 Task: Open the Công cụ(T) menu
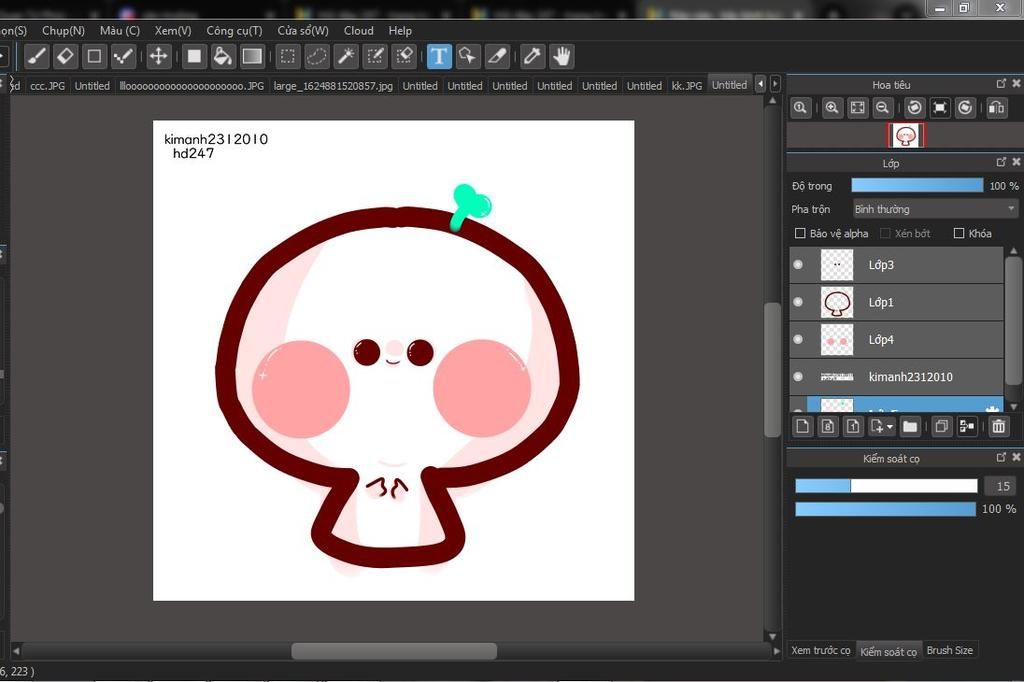tap(234, 31)
